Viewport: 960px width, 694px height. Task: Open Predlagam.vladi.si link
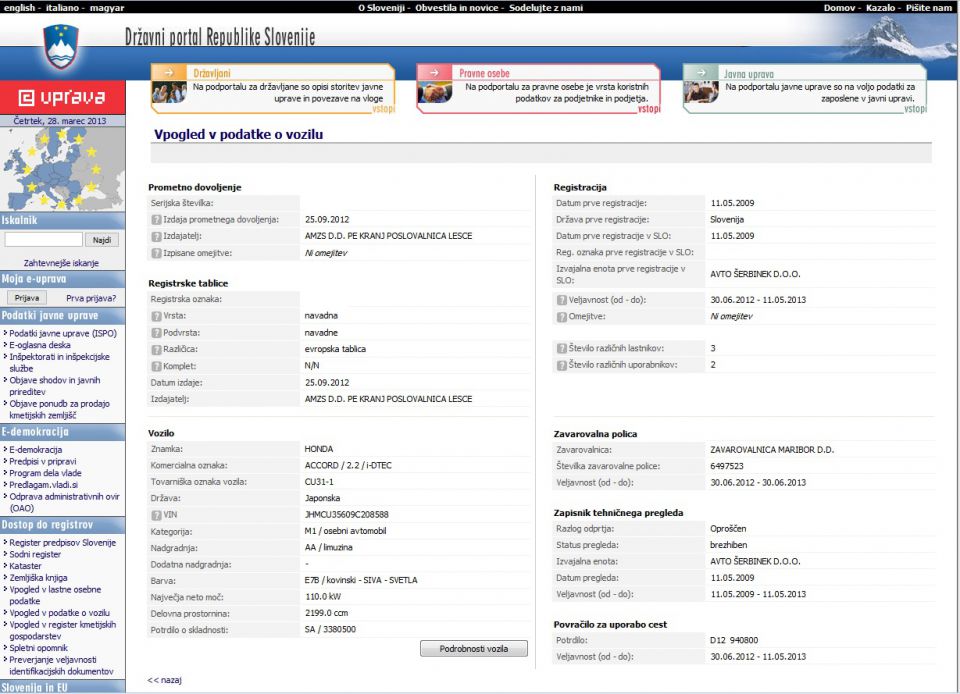[43, 485]
